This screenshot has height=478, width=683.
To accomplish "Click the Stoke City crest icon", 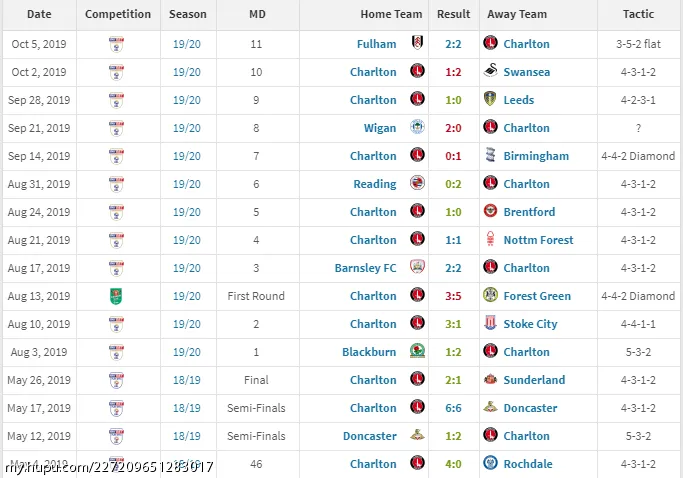I will pos(490,323).
